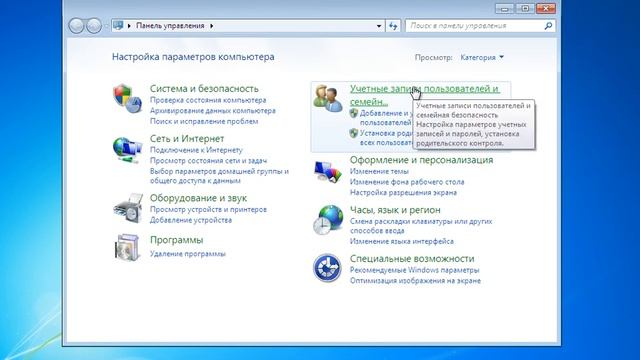This screenshot has height=360, width=640.
Task: Open the Appearance and Personalization monitor icon
Action: point(328,172)
